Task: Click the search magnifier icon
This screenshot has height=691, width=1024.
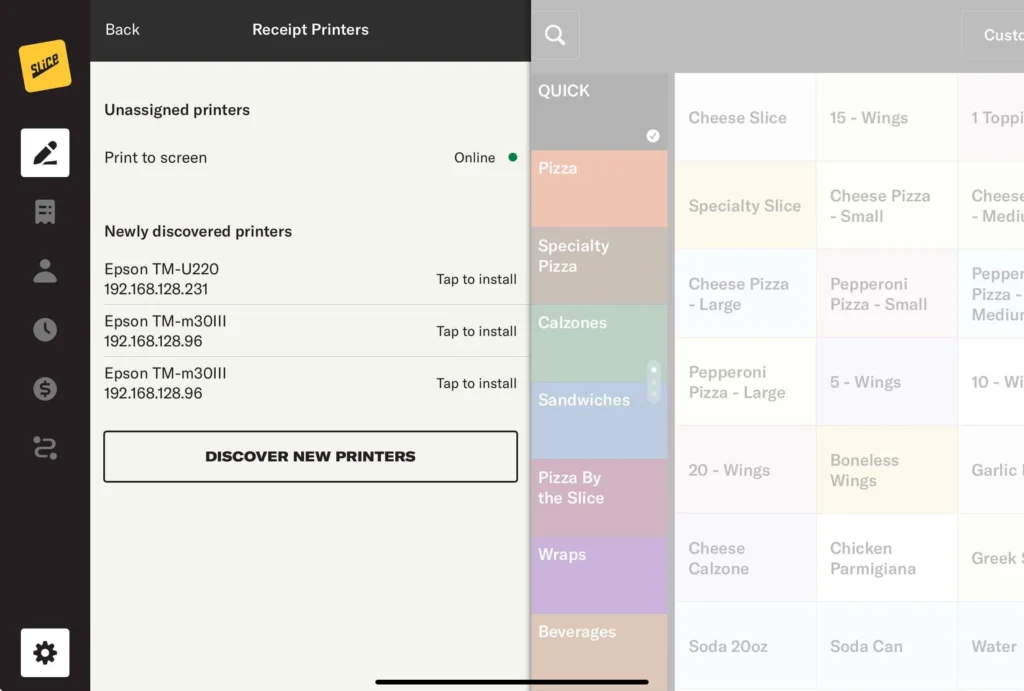Action: coord(555,36)
